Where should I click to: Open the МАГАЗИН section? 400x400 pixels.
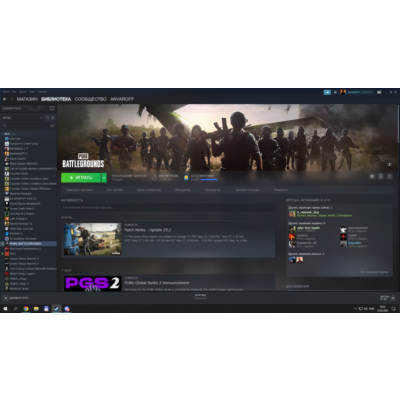point(27,99)
